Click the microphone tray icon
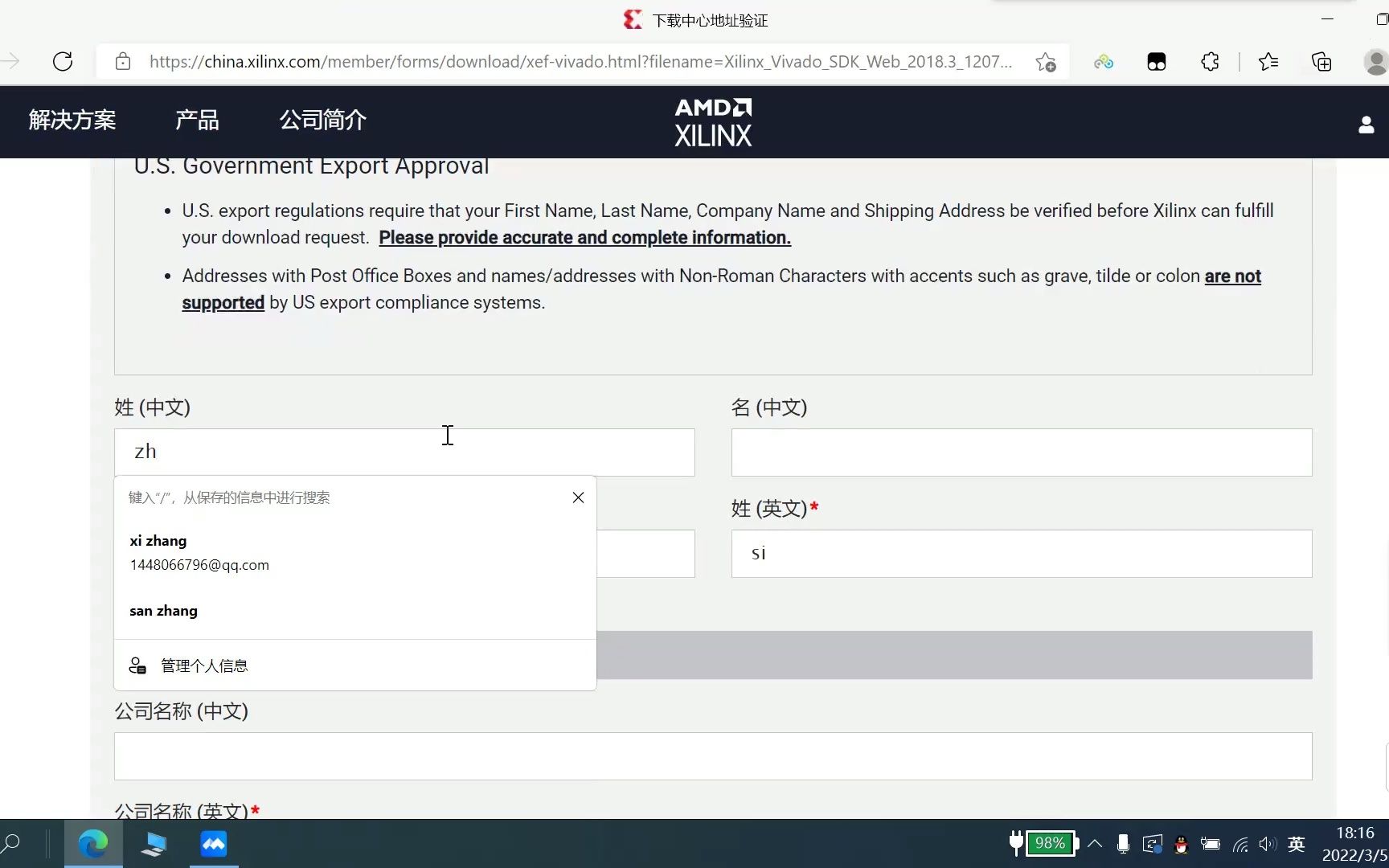 coord(1123,844)
